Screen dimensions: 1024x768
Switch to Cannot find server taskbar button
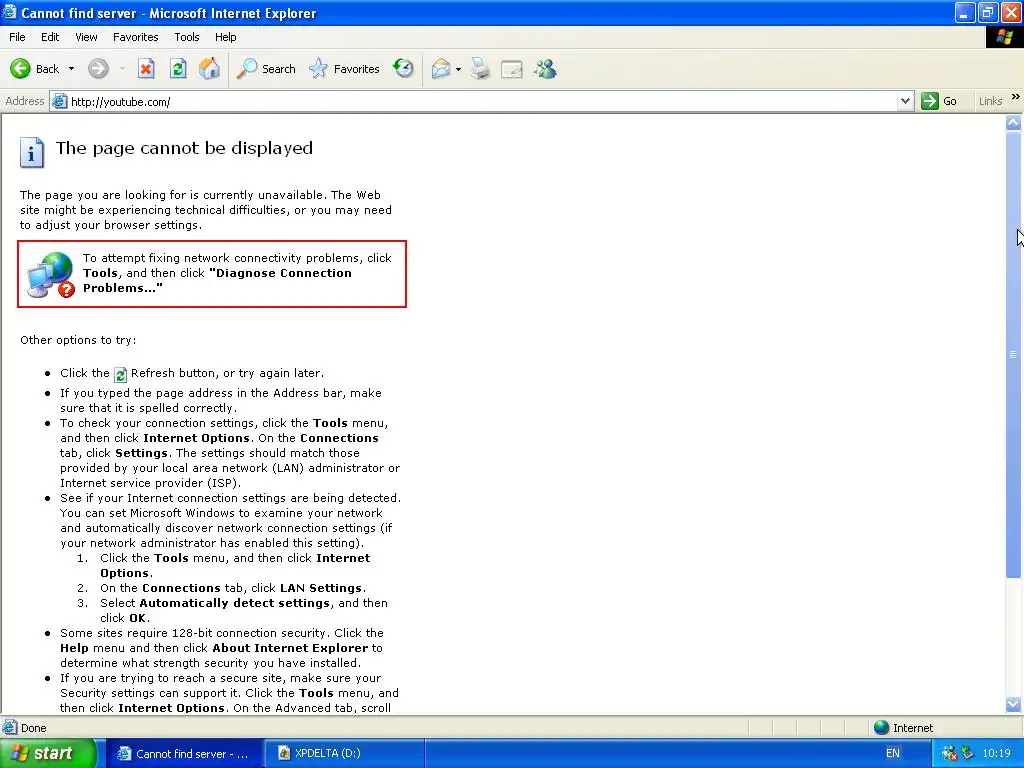[184, 754]
